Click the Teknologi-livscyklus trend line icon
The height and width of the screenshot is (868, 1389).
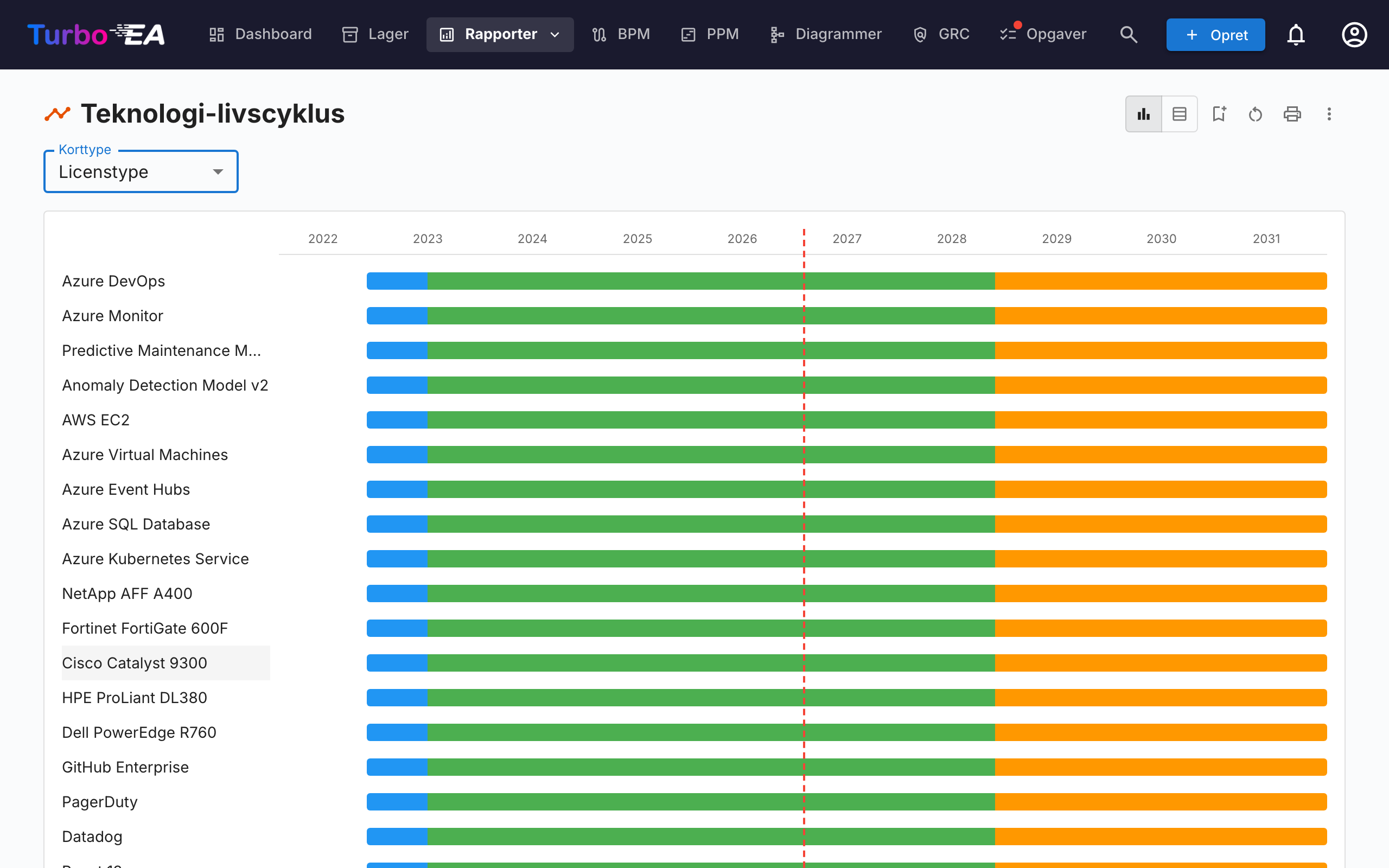click(58, 114)
